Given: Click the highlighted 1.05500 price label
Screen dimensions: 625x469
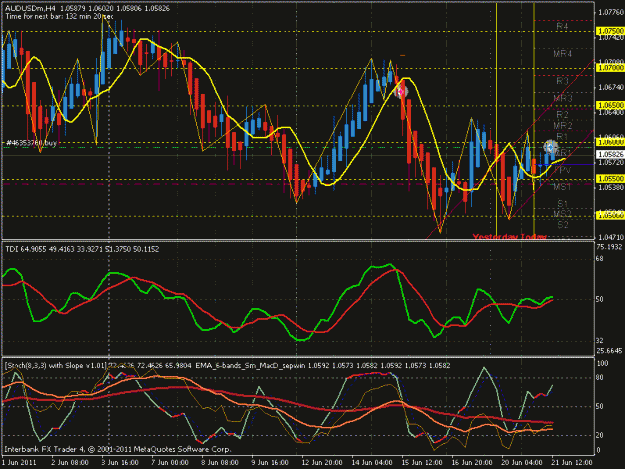Looking at the screenshot, I should [x=610, y=179].
